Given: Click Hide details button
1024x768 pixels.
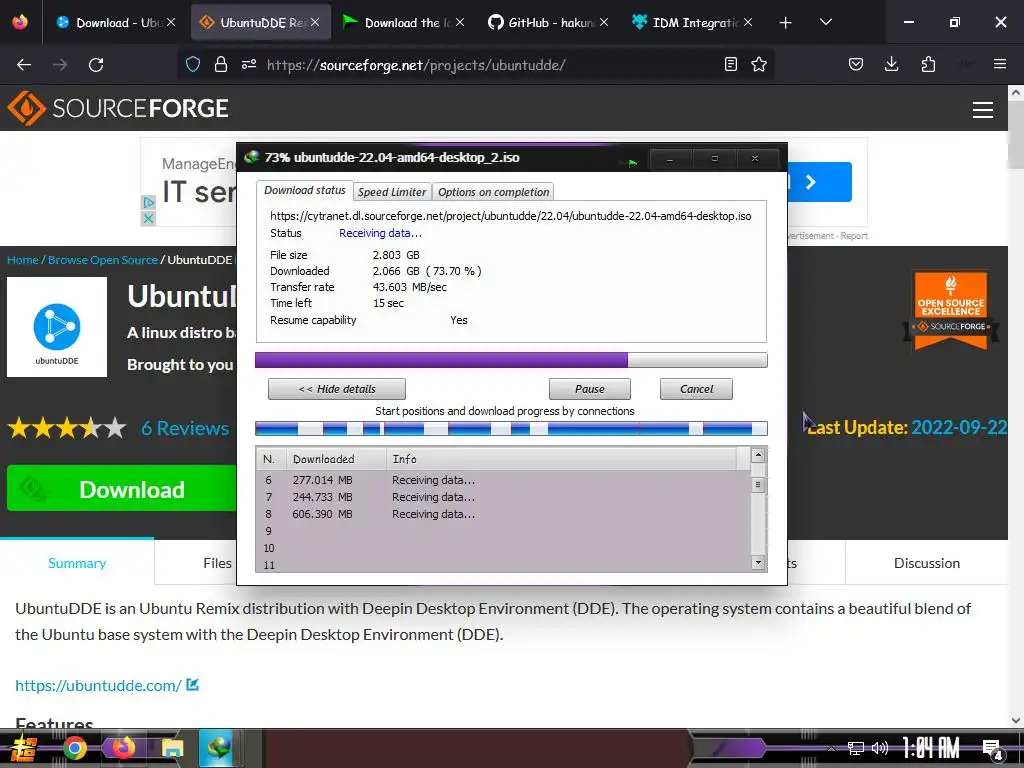Looking at the screenshot, I should (x=337, y=389).
